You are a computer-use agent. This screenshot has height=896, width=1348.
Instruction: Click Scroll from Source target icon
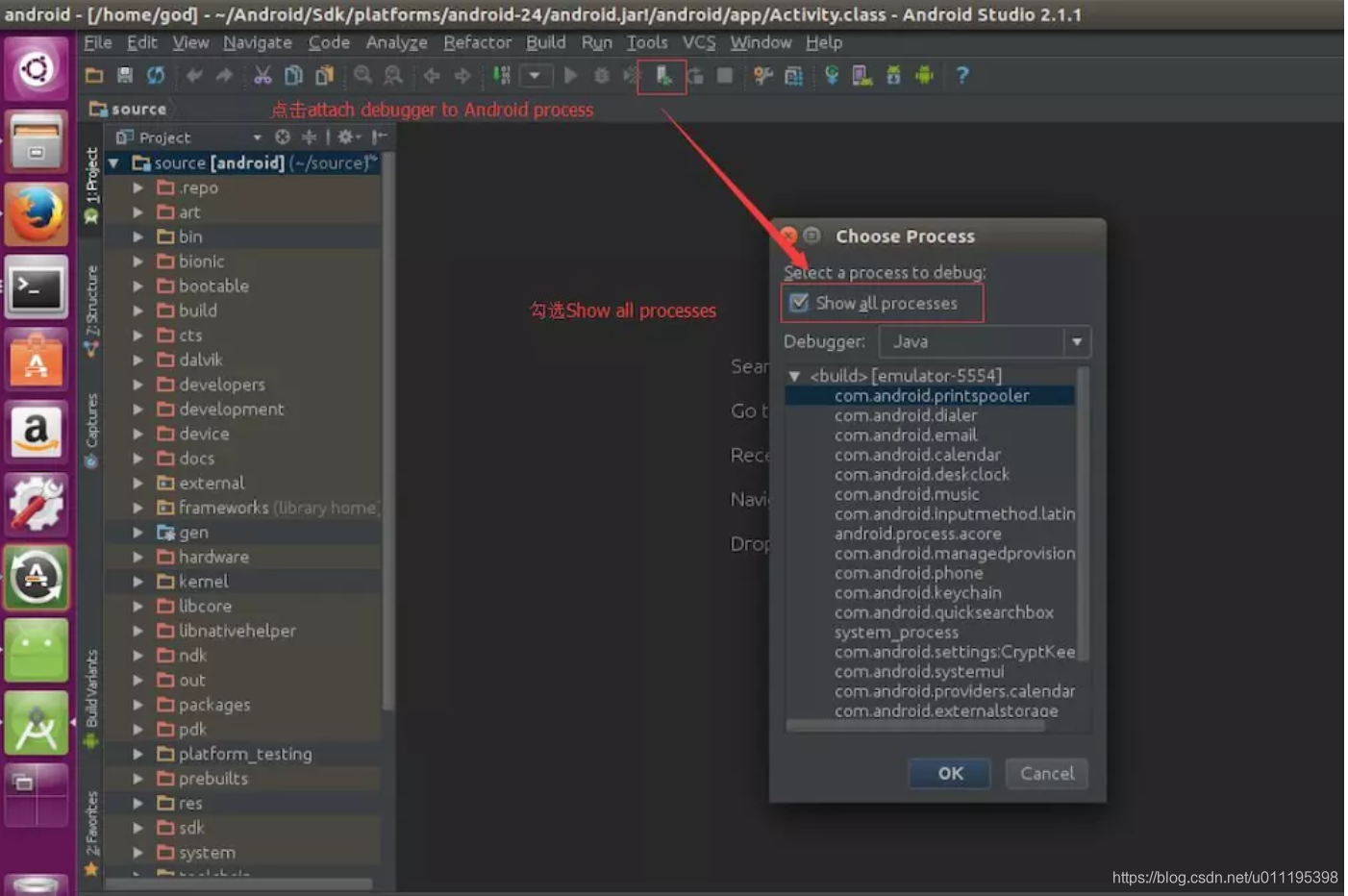tap(283, 137)
